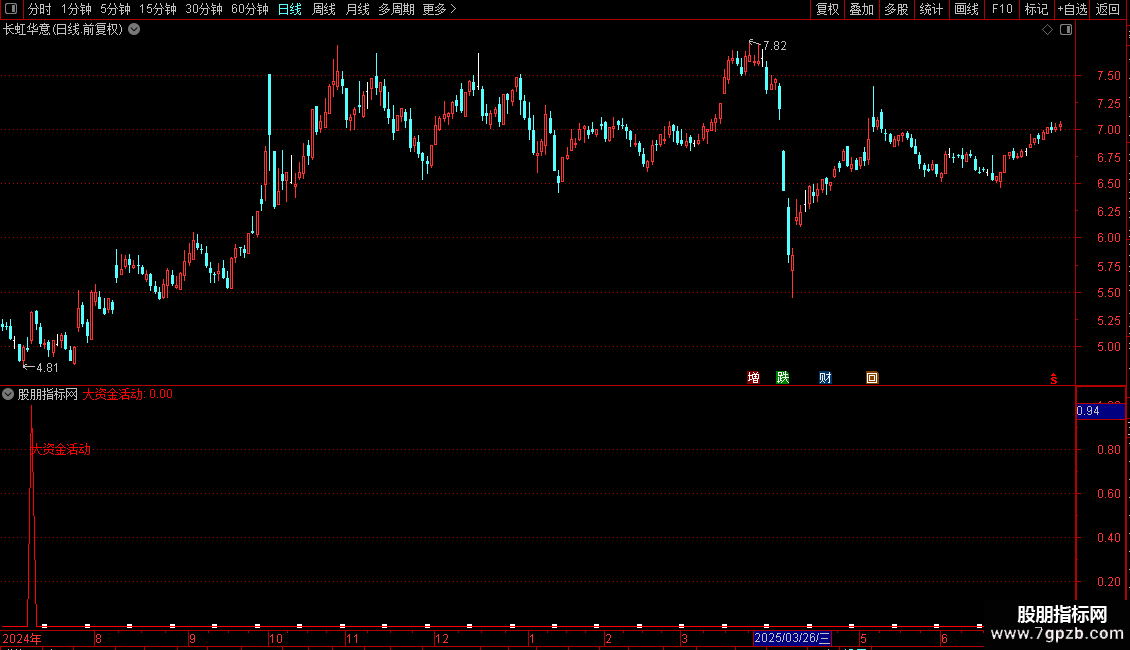
Task: Activate the 画线 drawing tool
Action: (966, 9)
